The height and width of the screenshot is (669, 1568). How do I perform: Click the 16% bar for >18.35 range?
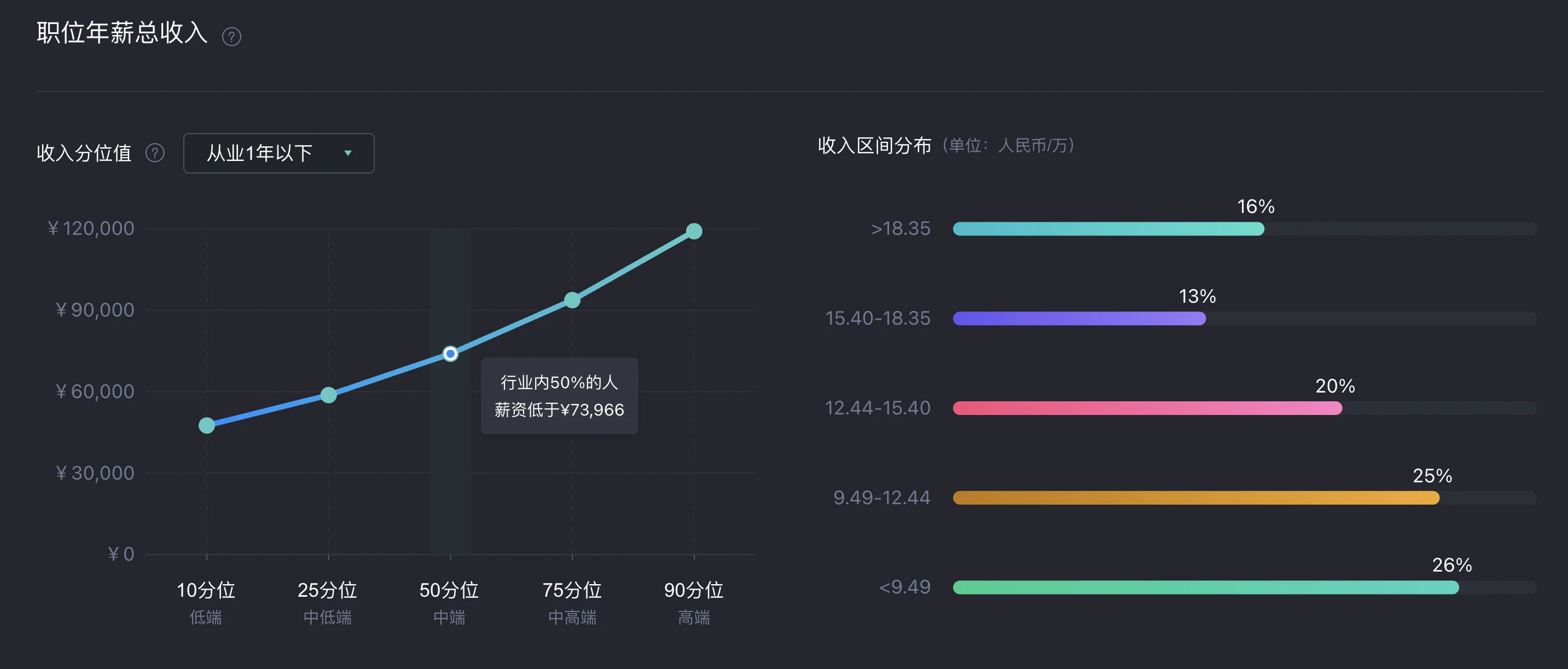[1108, 229]
